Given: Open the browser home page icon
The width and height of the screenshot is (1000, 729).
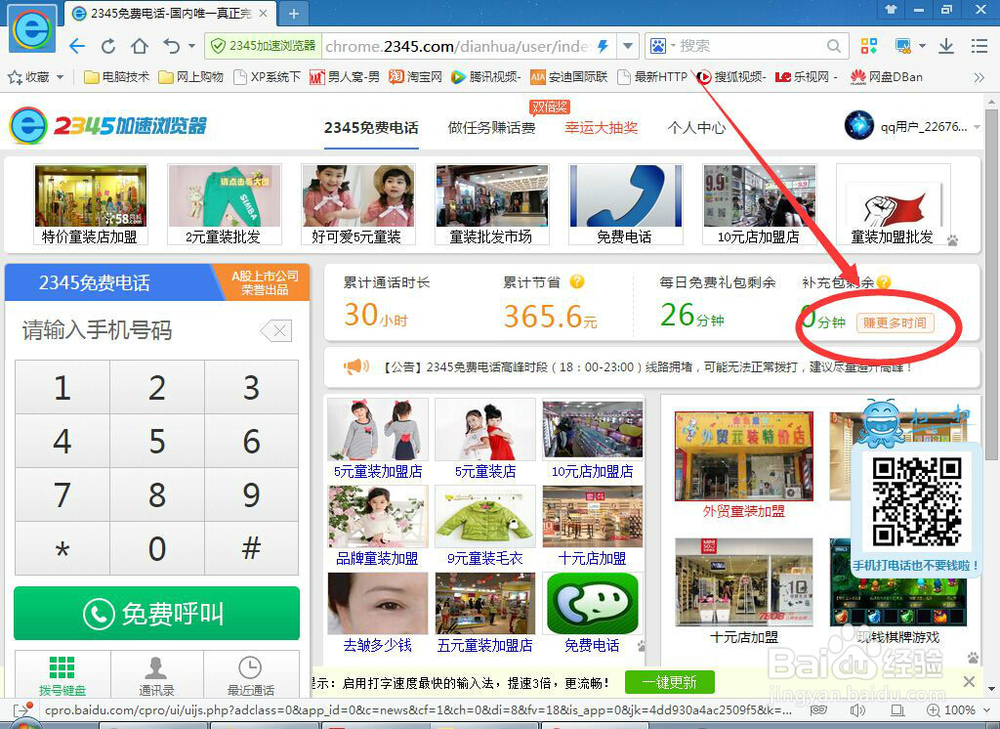Looking at the screenshot, I should tap(140, 46).
